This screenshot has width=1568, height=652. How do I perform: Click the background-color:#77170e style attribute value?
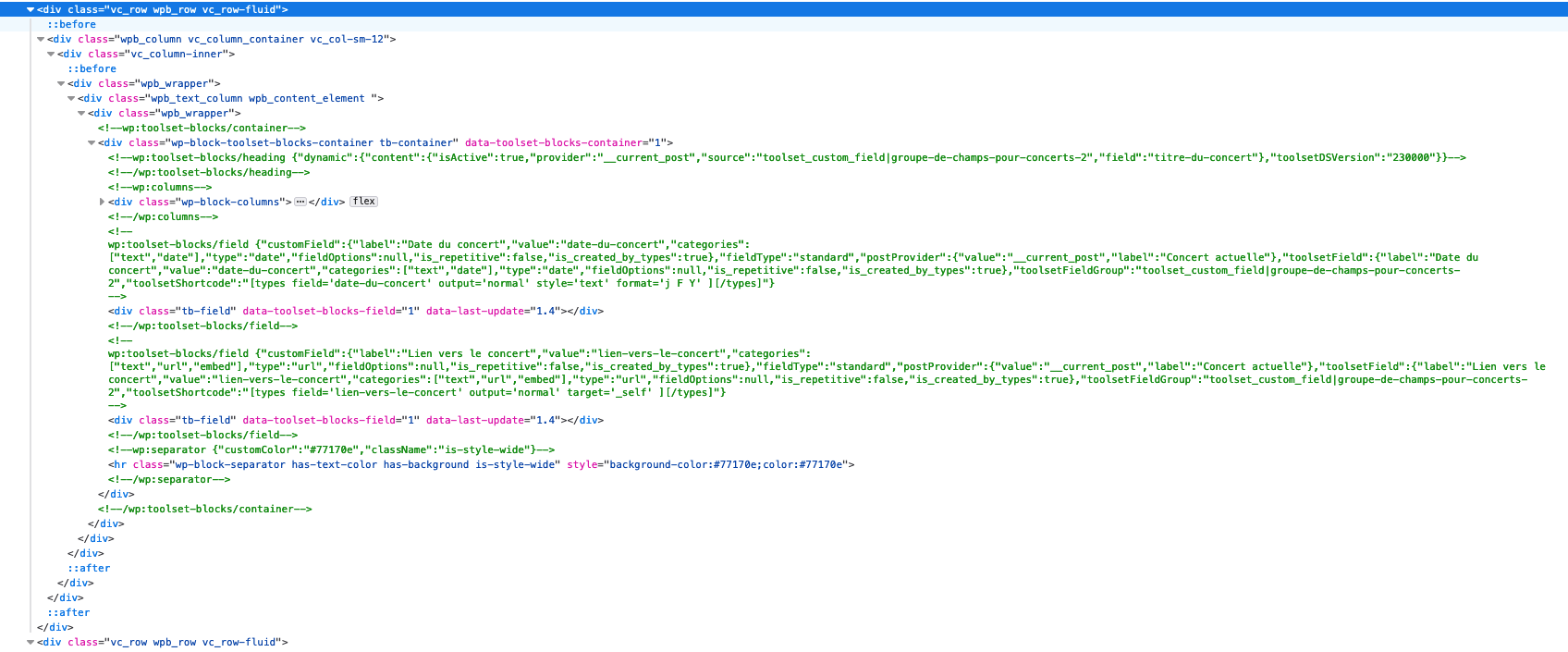click(x=726, y=464)
